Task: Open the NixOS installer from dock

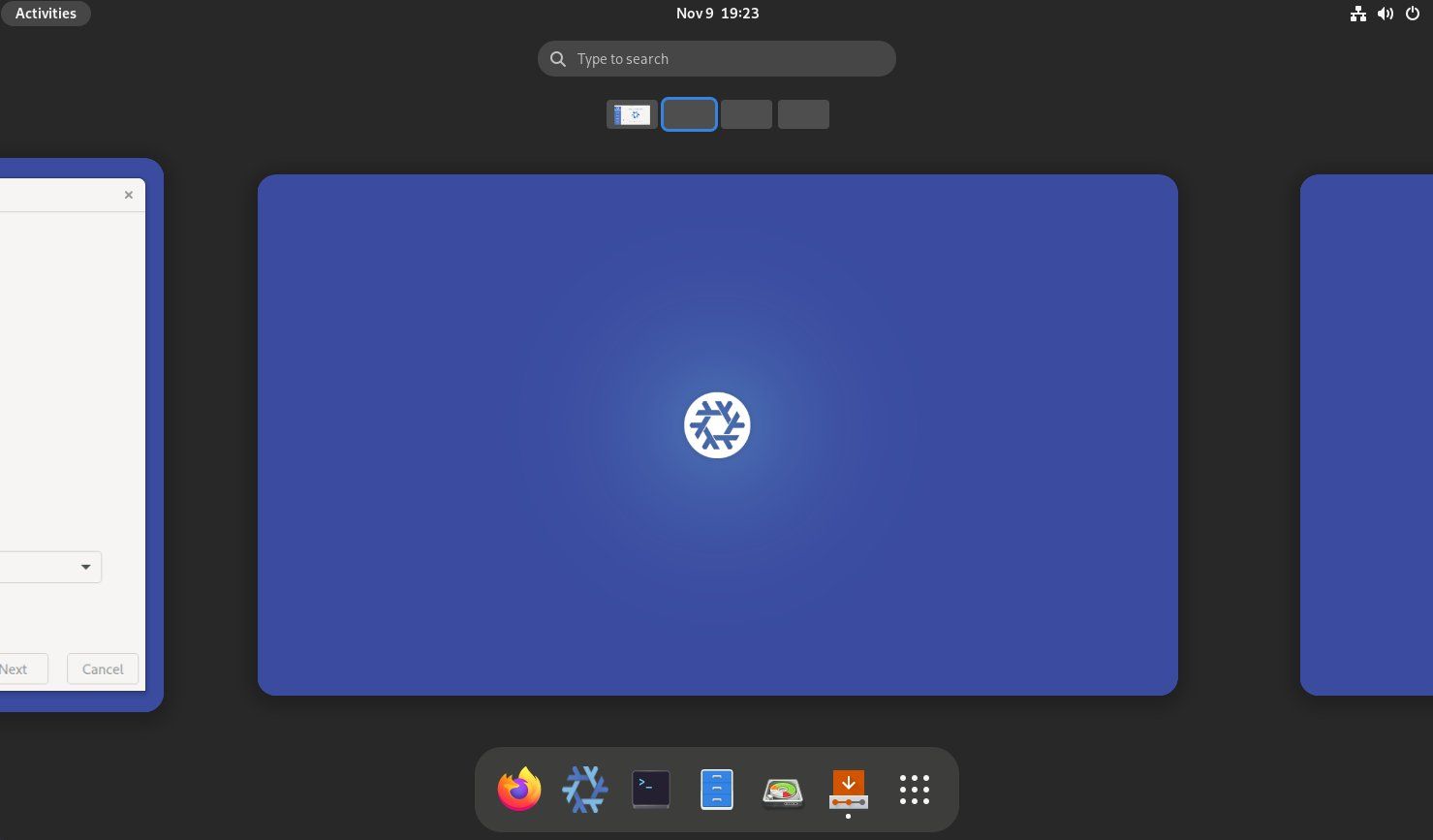Action: click(848, 790)
